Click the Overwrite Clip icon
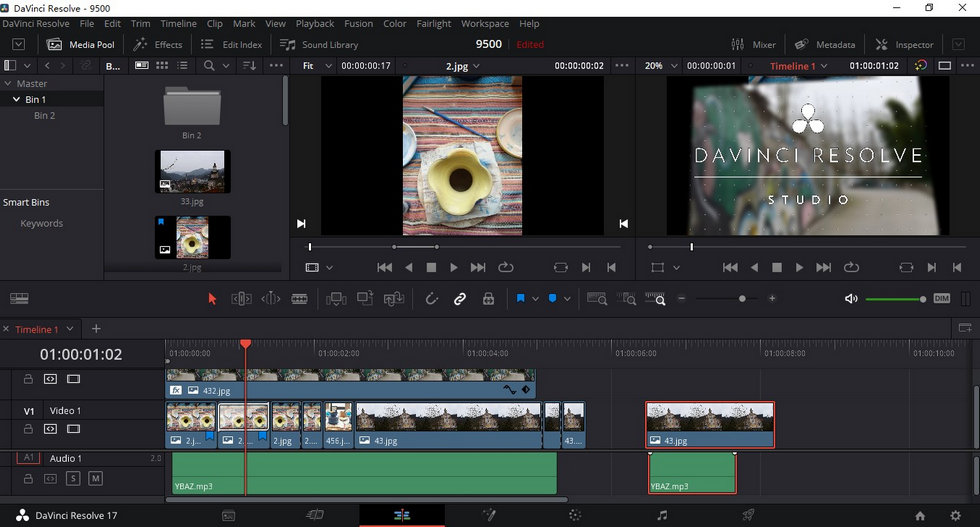Viewport: 980px width, 527px height. pos(365,298)
